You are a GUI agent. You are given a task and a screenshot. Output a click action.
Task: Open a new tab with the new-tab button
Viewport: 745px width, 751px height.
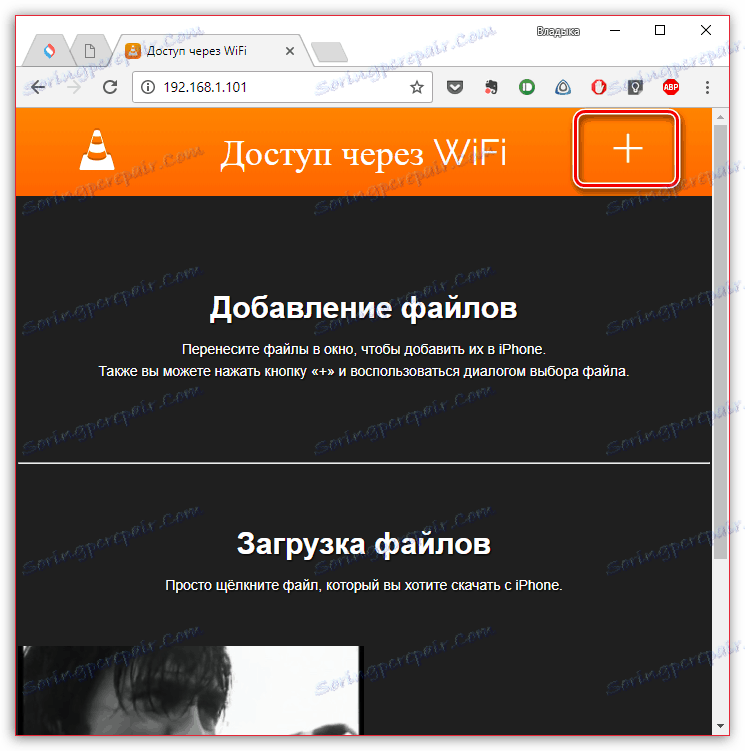click(329, 52)
